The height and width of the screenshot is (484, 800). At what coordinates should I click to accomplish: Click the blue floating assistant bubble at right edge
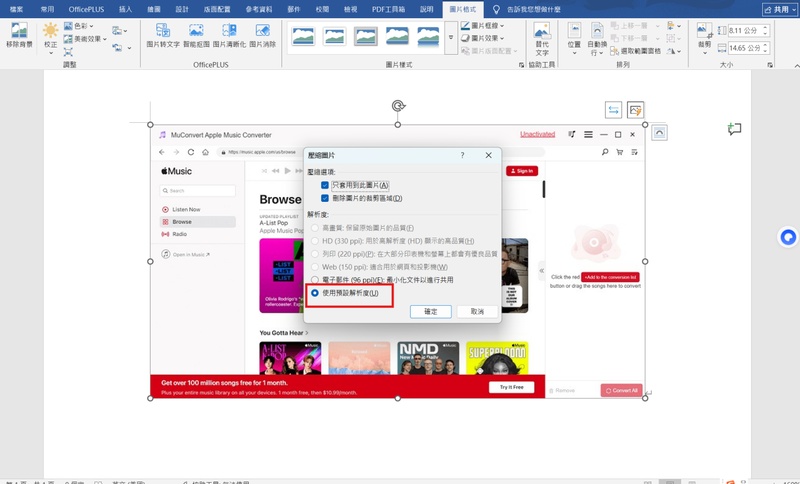pos(788,237)
